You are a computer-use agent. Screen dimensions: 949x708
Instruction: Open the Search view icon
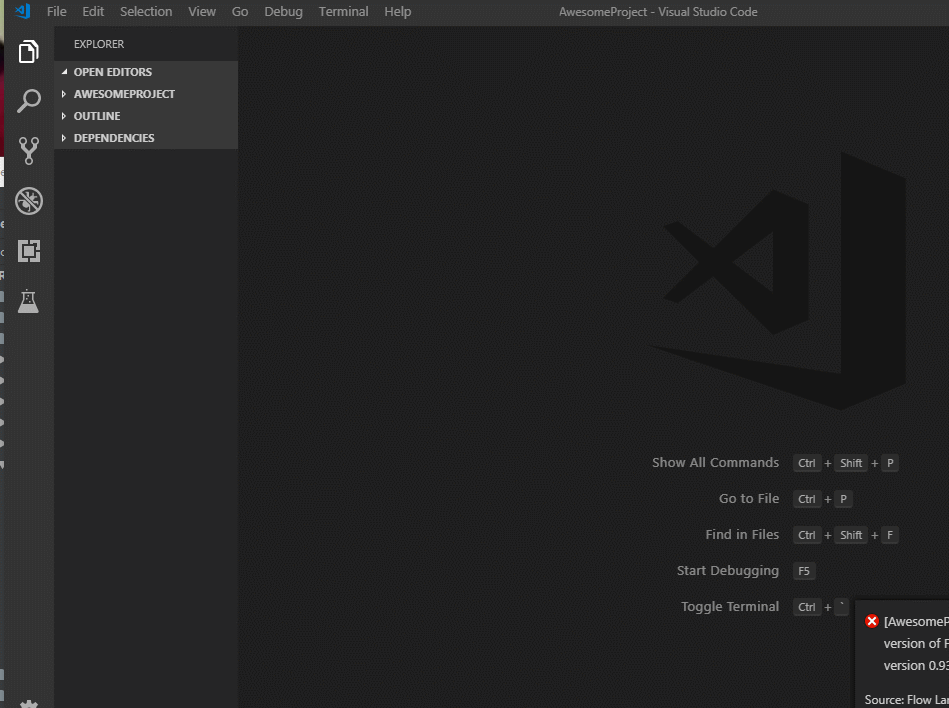coord(28,101)
